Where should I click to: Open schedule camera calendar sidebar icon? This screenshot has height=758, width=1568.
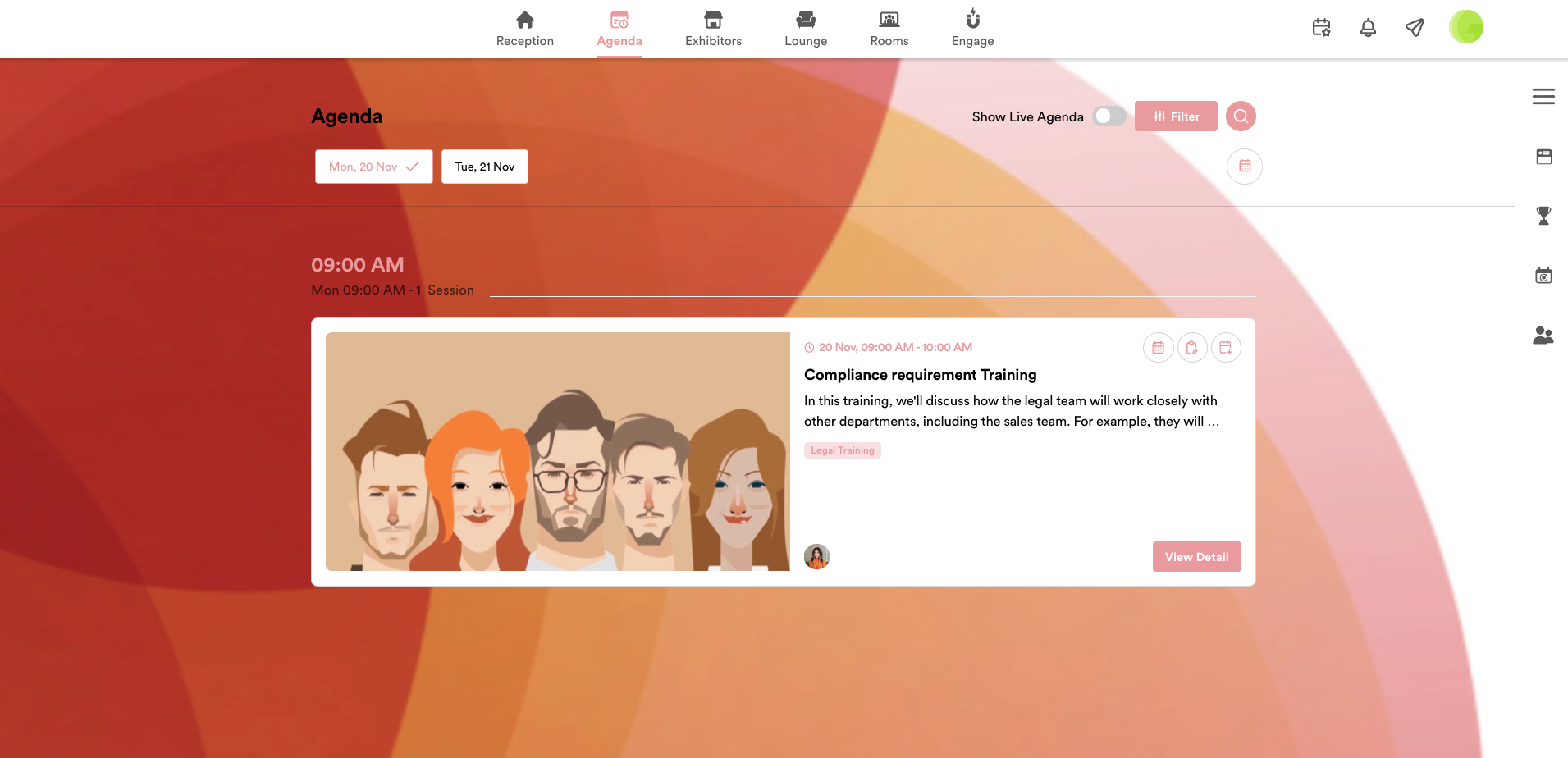pos(1543,276)
